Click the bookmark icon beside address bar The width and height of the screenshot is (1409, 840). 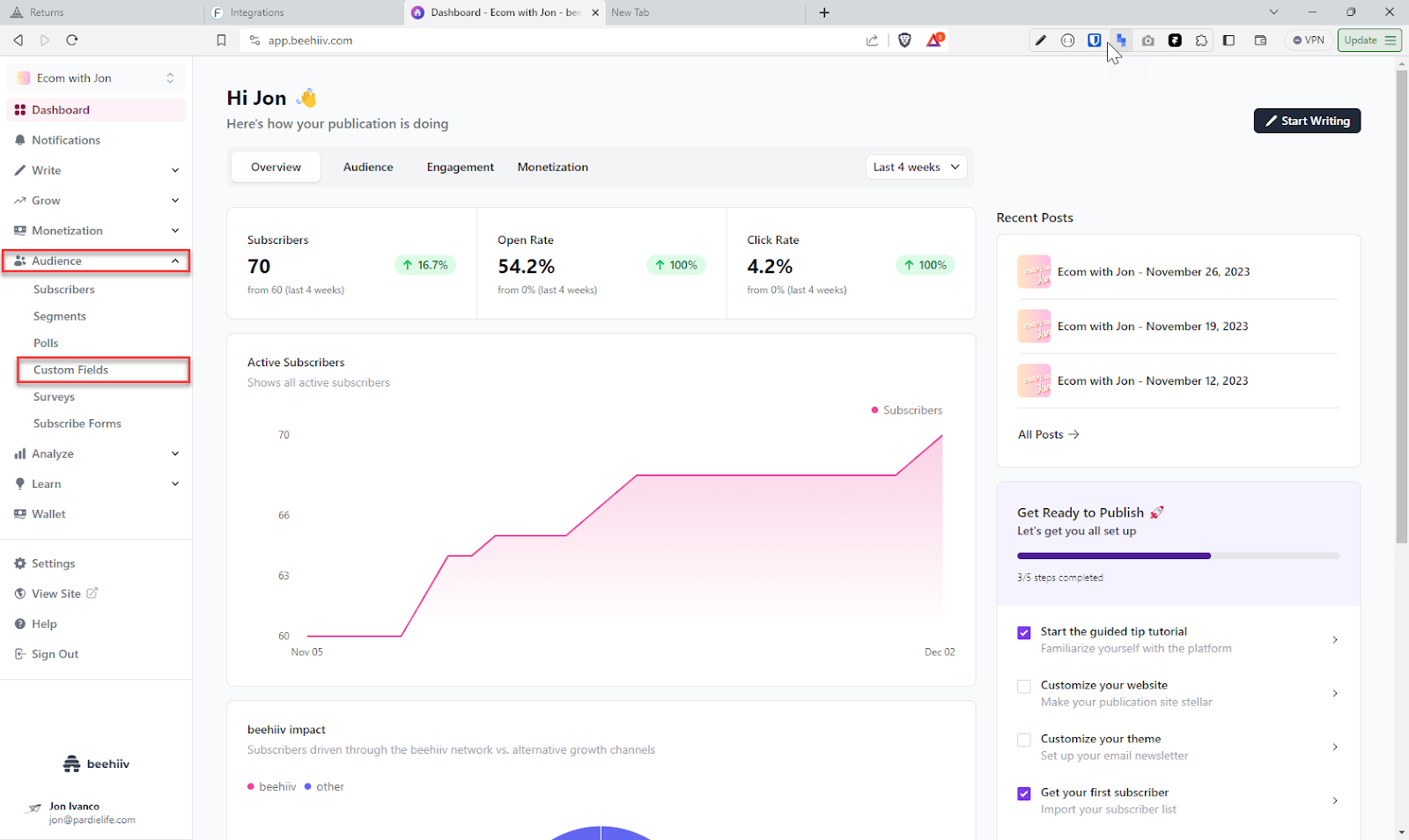point(221,41)
